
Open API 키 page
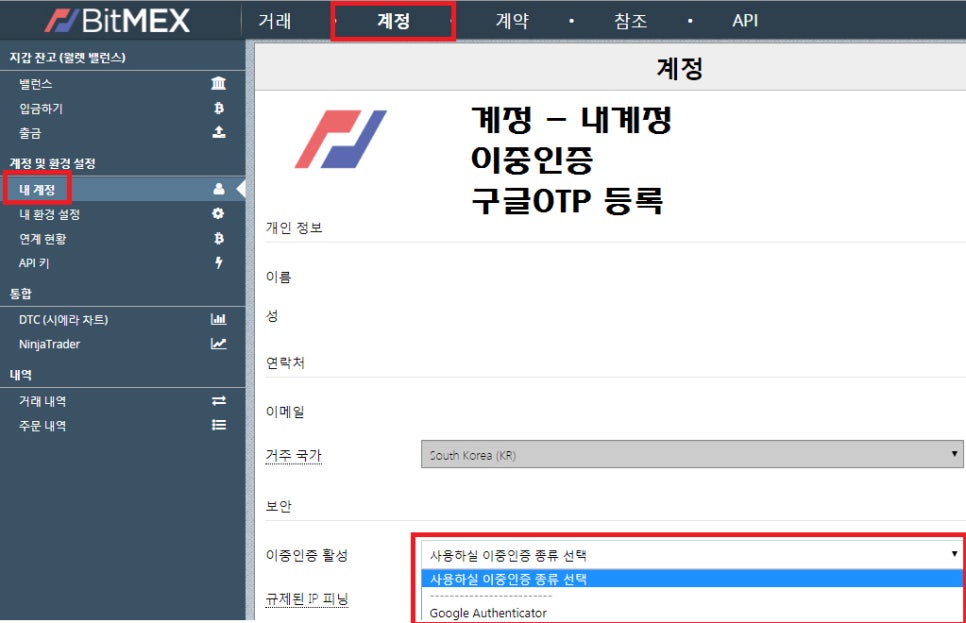tap(34, 263)
